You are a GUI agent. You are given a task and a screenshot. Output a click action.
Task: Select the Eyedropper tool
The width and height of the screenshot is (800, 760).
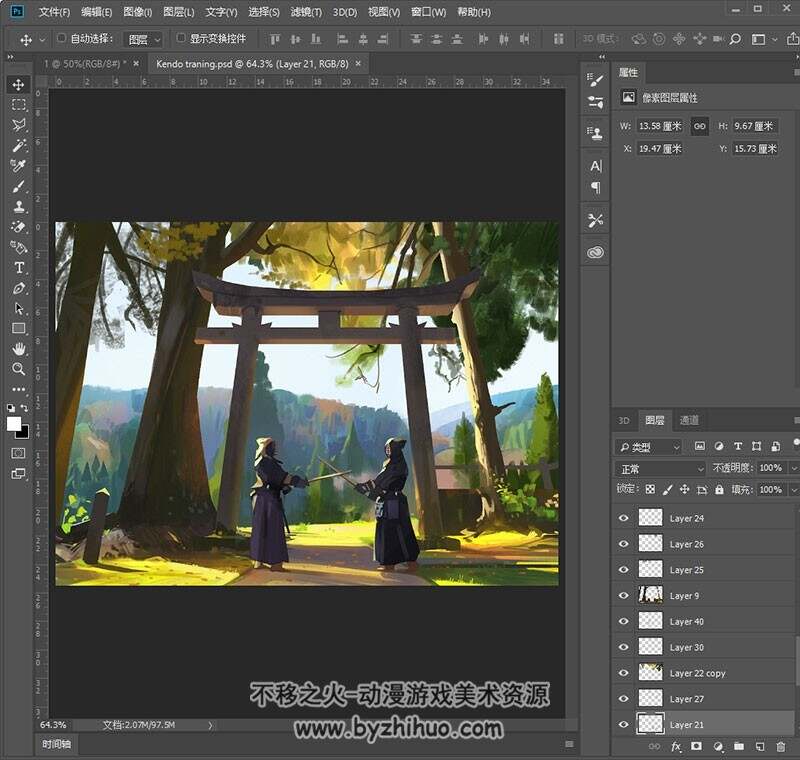click(x=19, y=166)
